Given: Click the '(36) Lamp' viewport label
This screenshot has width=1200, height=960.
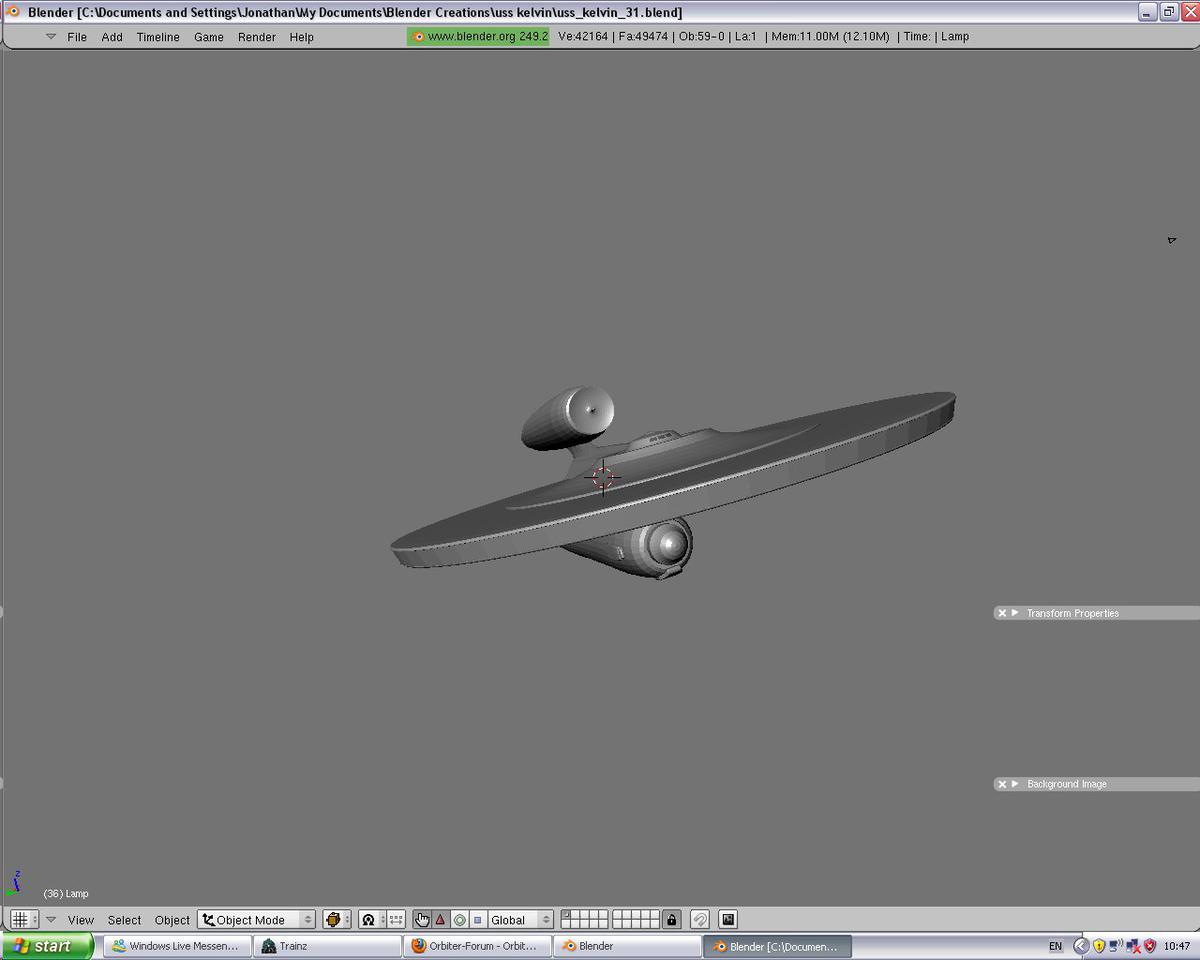Looking at the screenshot, I should pyautogui.click(x=66, y=893).
